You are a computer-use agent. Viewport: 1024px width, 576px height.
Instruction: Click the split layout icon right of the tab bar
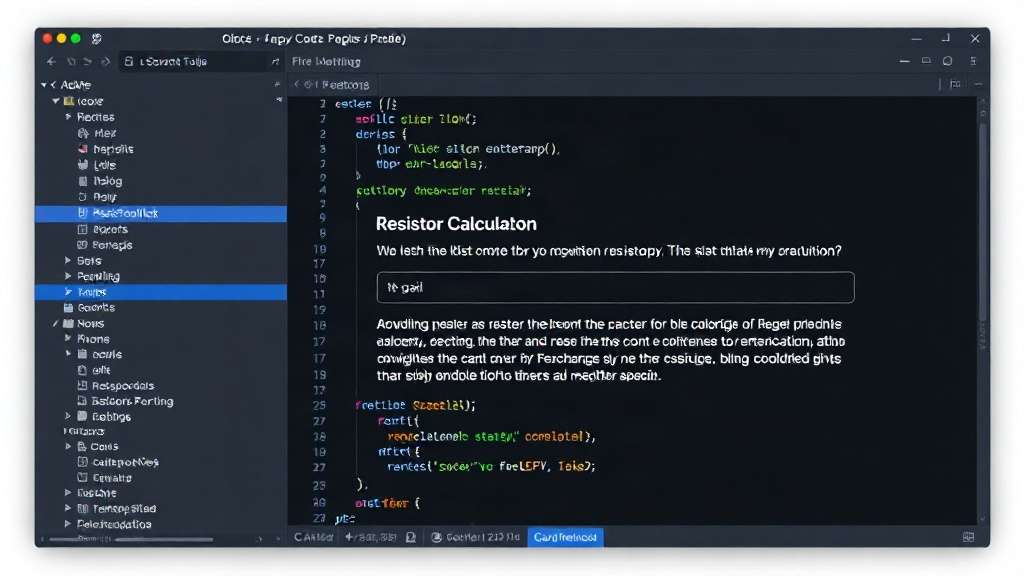(x=955, y=84)
